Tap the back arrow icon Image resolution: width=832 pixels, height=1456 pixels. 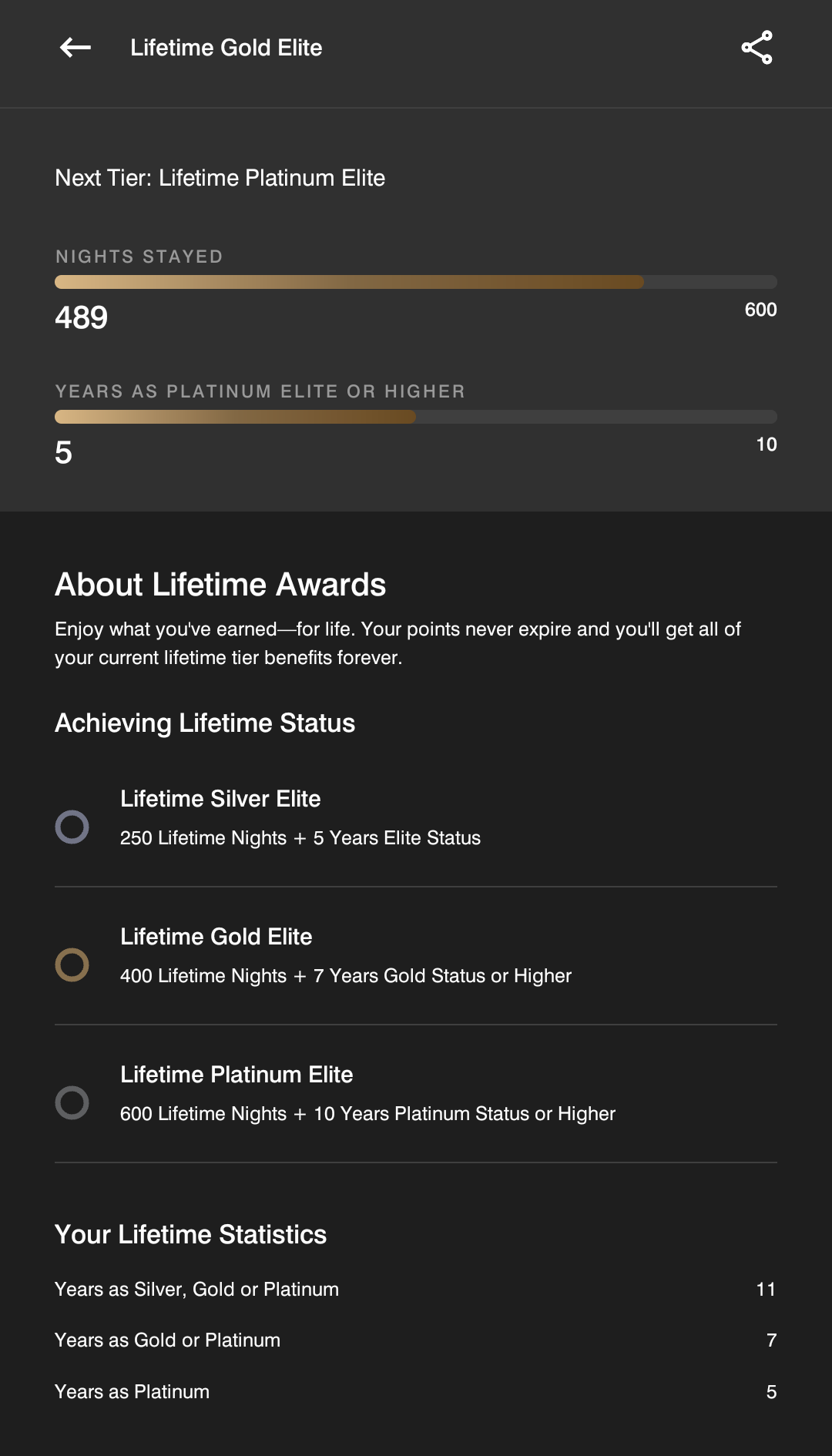coord(75,48)
